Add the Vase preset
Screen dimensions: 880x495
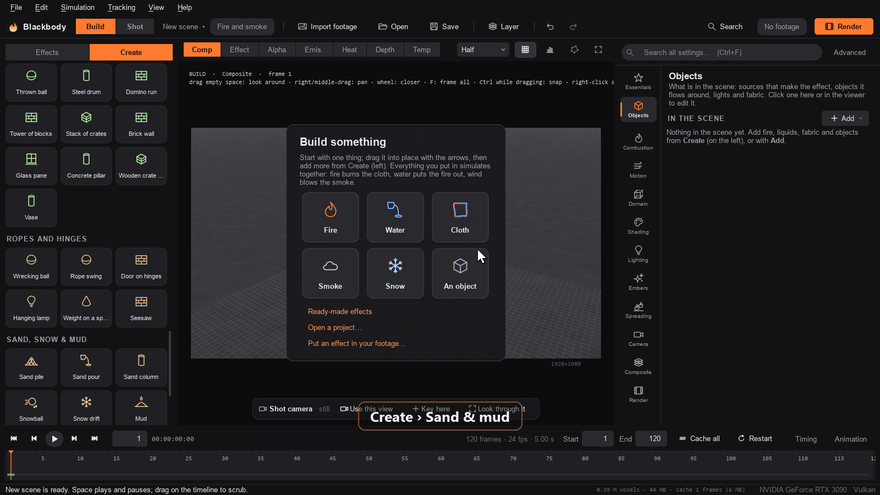pyautogui.click(x=31, y=208)
